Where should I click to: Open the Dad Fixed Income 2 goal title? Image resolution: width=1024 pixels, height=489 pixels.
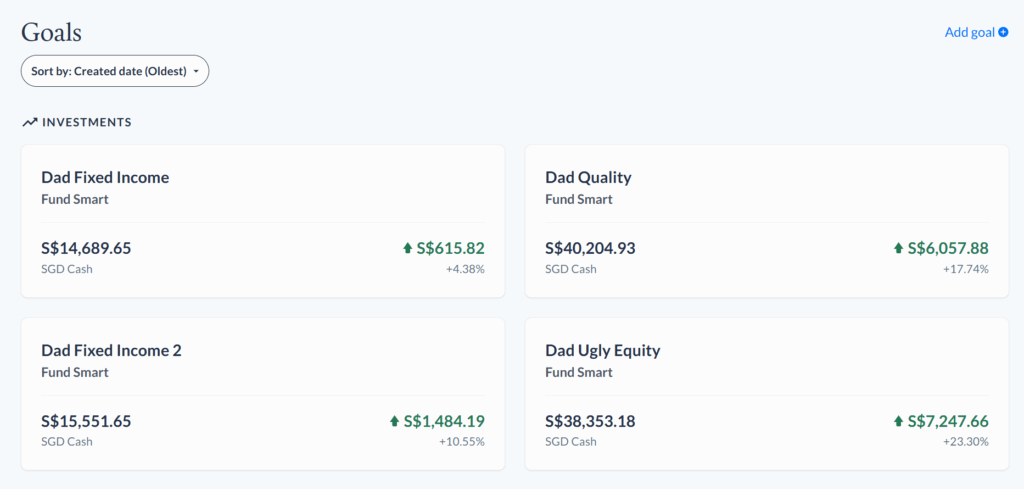(111, 350)
